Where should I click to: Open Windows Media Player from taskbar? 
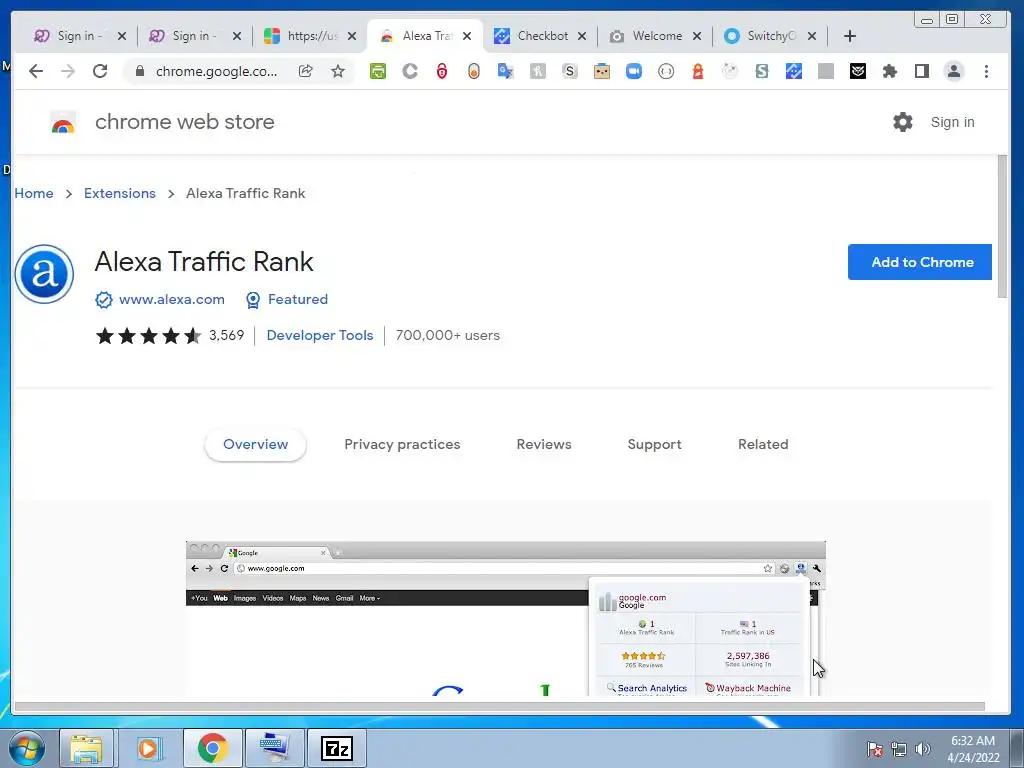pos(148,748)
